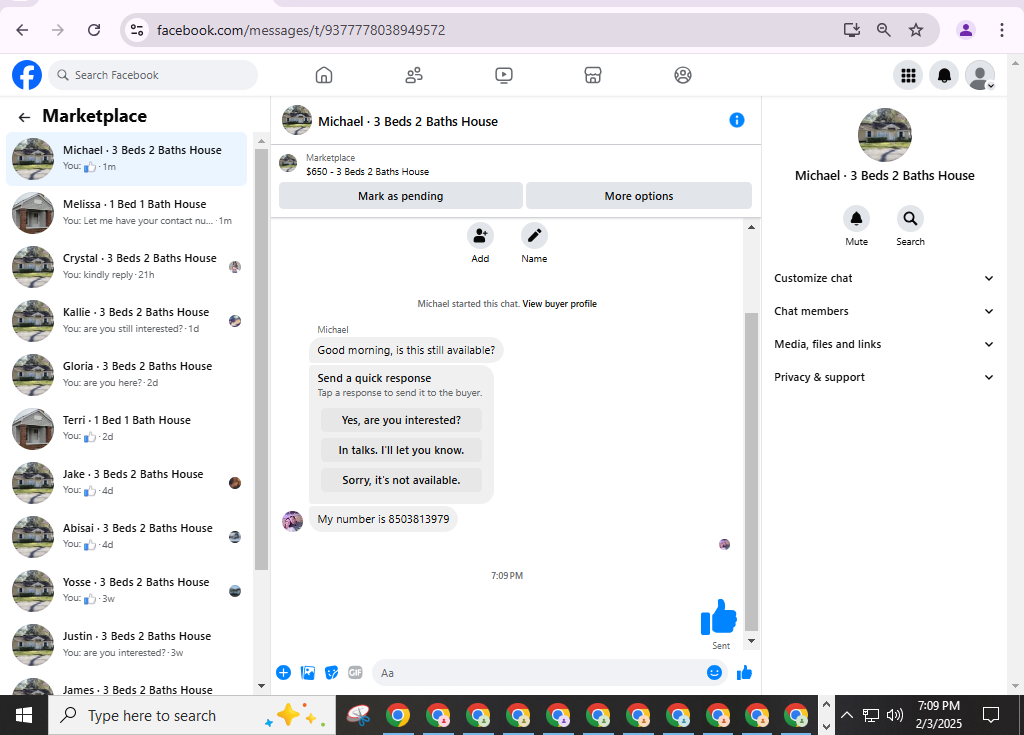Expand Chat members section

click(884, 311)
